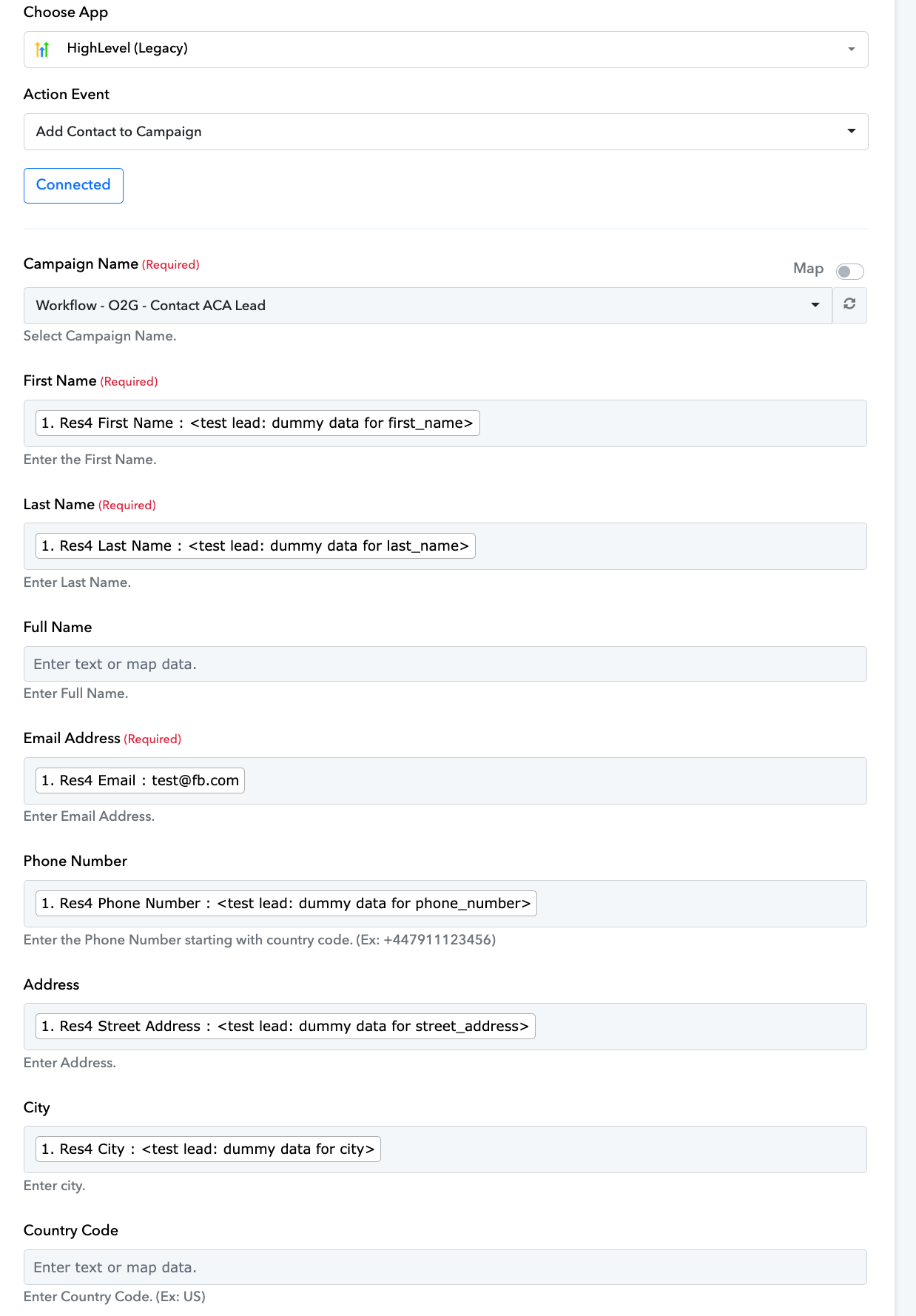916x1316 pixels.
Task: Select the Res4 Email mapped tag
Action: click(140, 780)
